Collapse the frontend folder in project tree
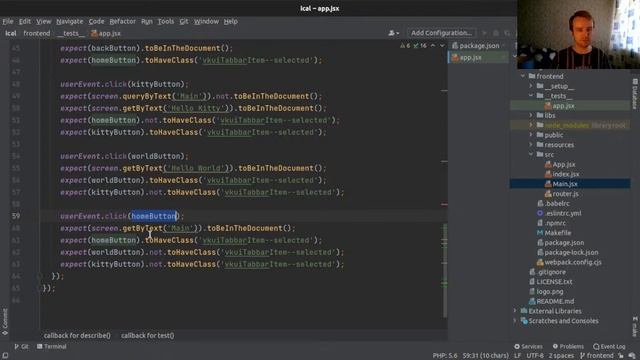 [522, 76]
